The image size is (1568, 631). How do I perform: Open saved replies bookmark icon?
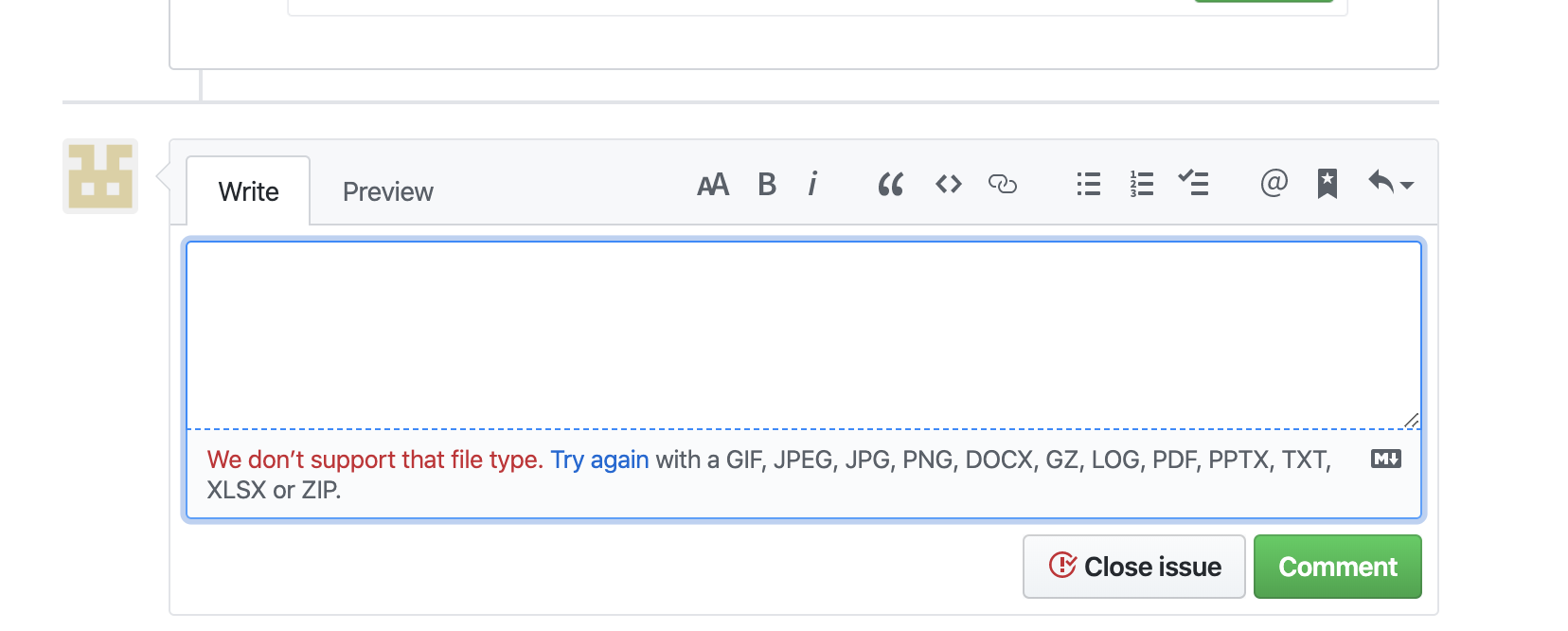1327,184
